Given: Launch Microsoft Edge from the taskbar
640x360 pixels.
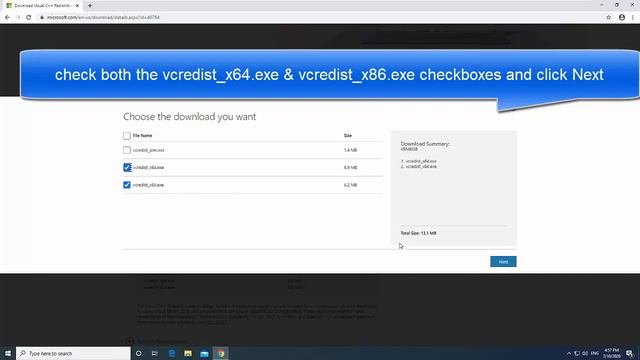Looking at the screenshot, I should pos(172,353).
